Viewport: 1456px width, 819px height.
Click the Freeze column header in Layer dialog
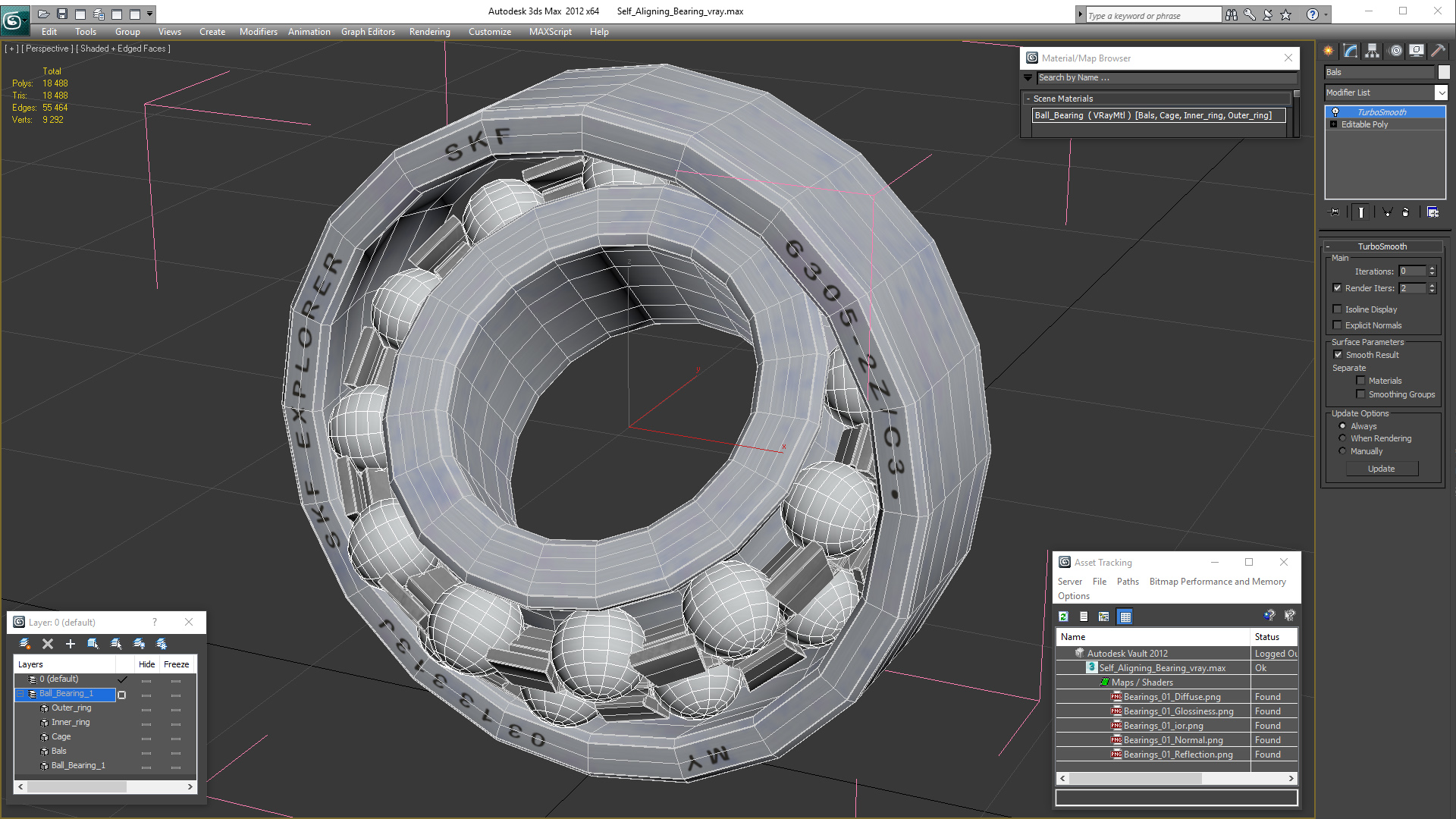177,664
